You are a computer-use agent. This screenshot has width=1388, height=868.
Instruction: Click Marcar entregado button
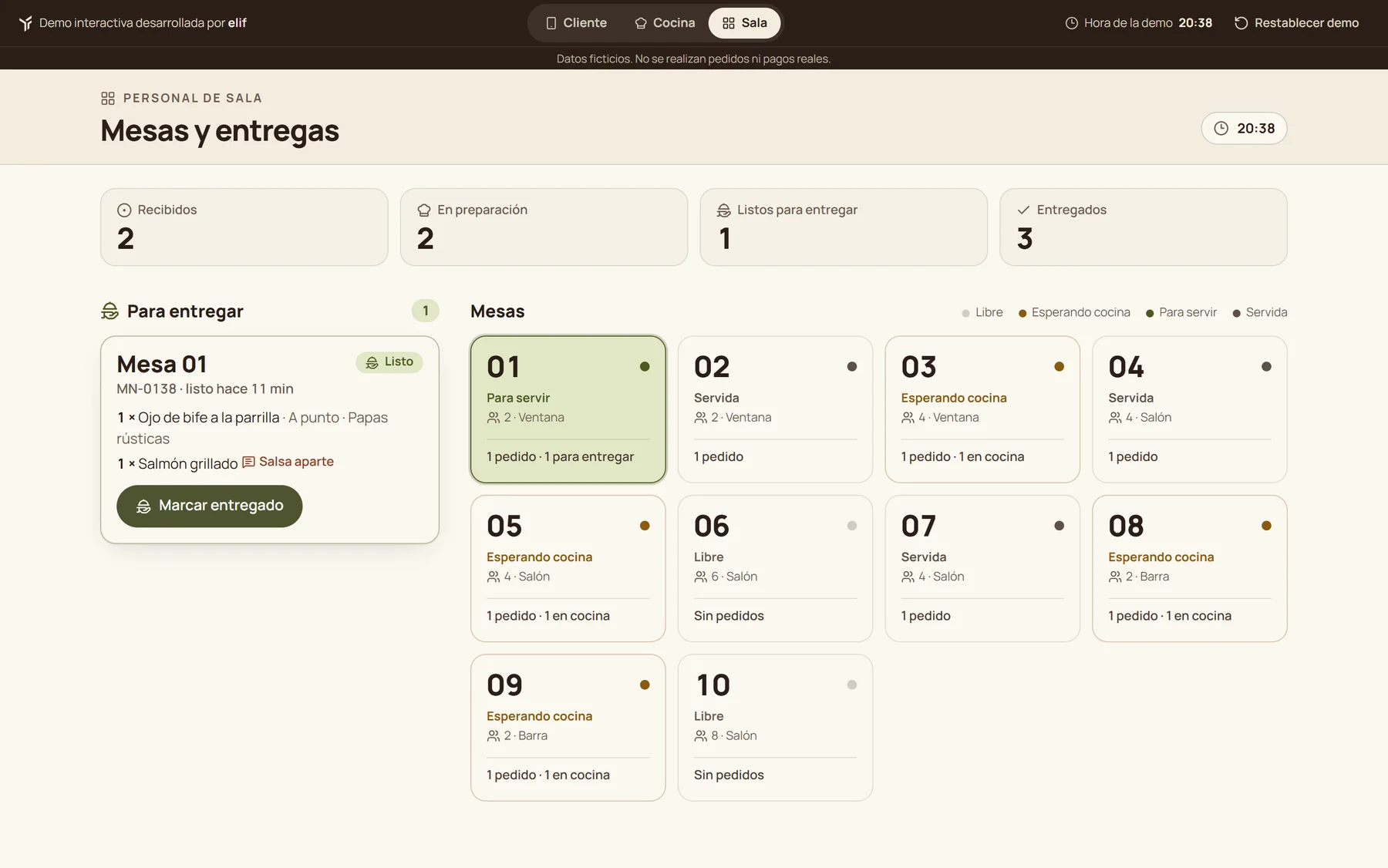pyautogui.click(x=209, y=506)
